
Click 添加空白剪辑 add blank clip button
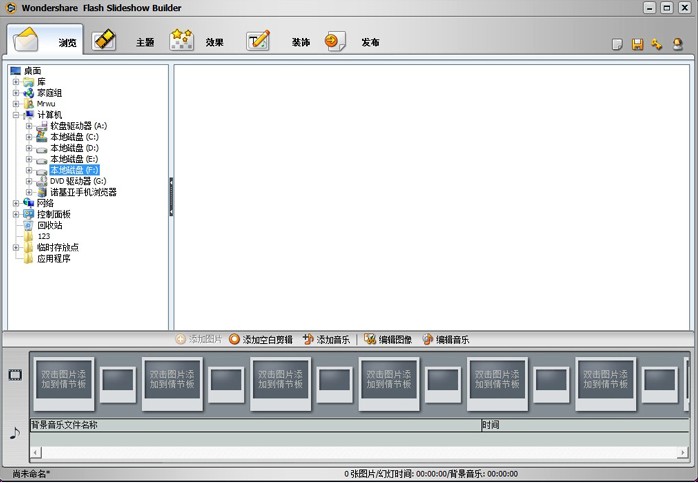tap(261, 340)
